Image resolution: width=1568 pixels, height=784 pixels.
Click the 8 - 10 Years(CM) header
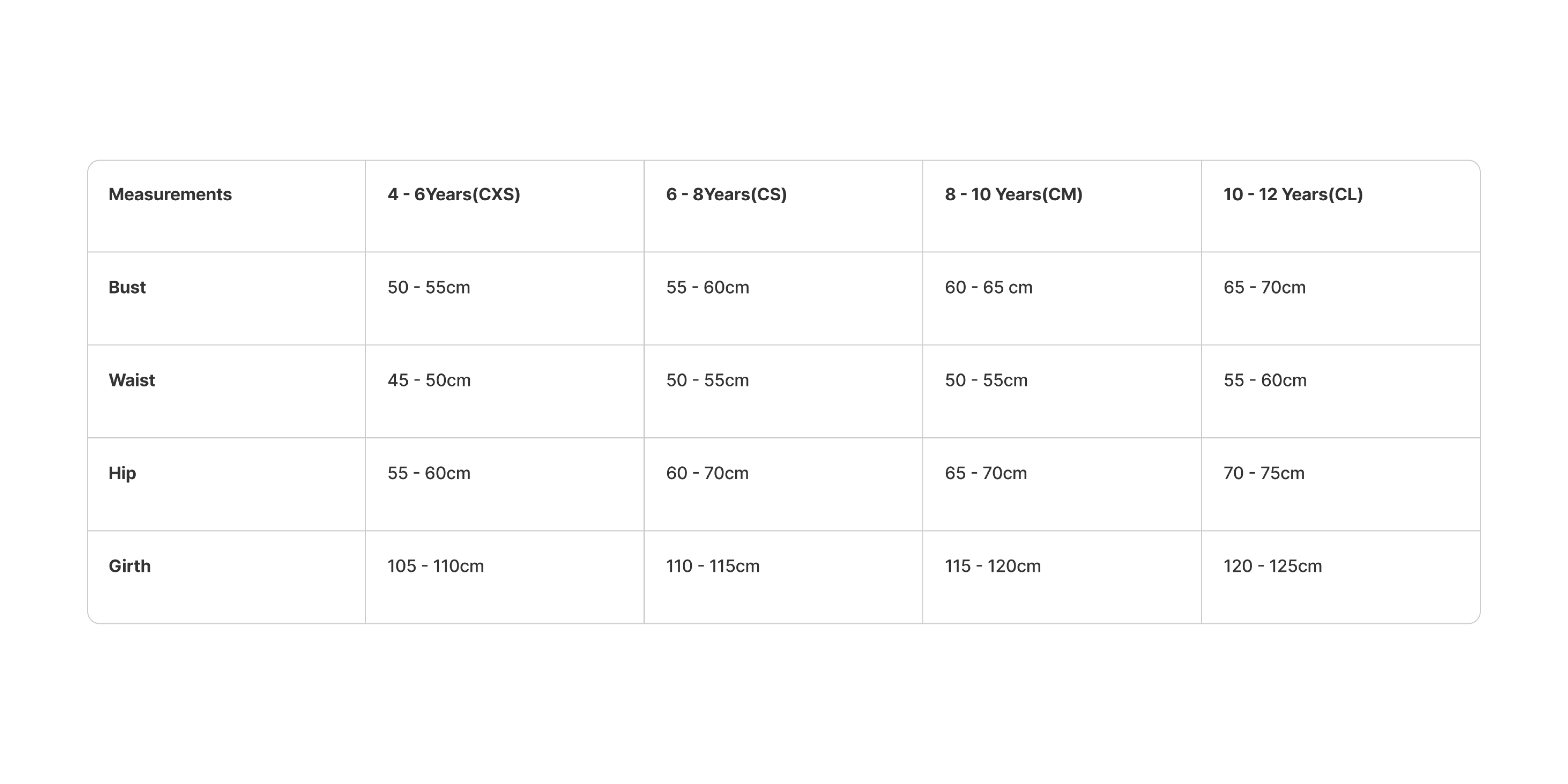(1013, 195)
